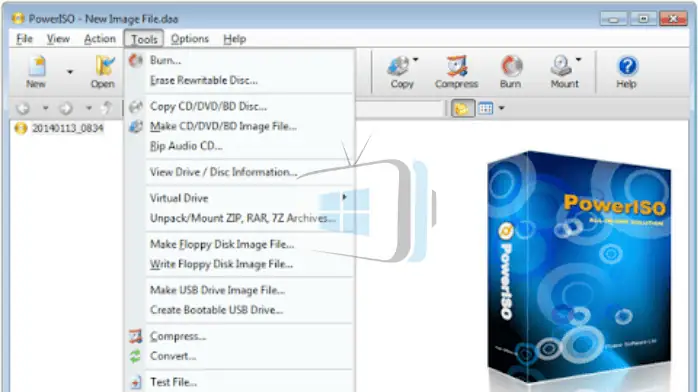The image size is (698, 392).
Task: Click the Compress toolbar icon
Action: coord(456,72)
